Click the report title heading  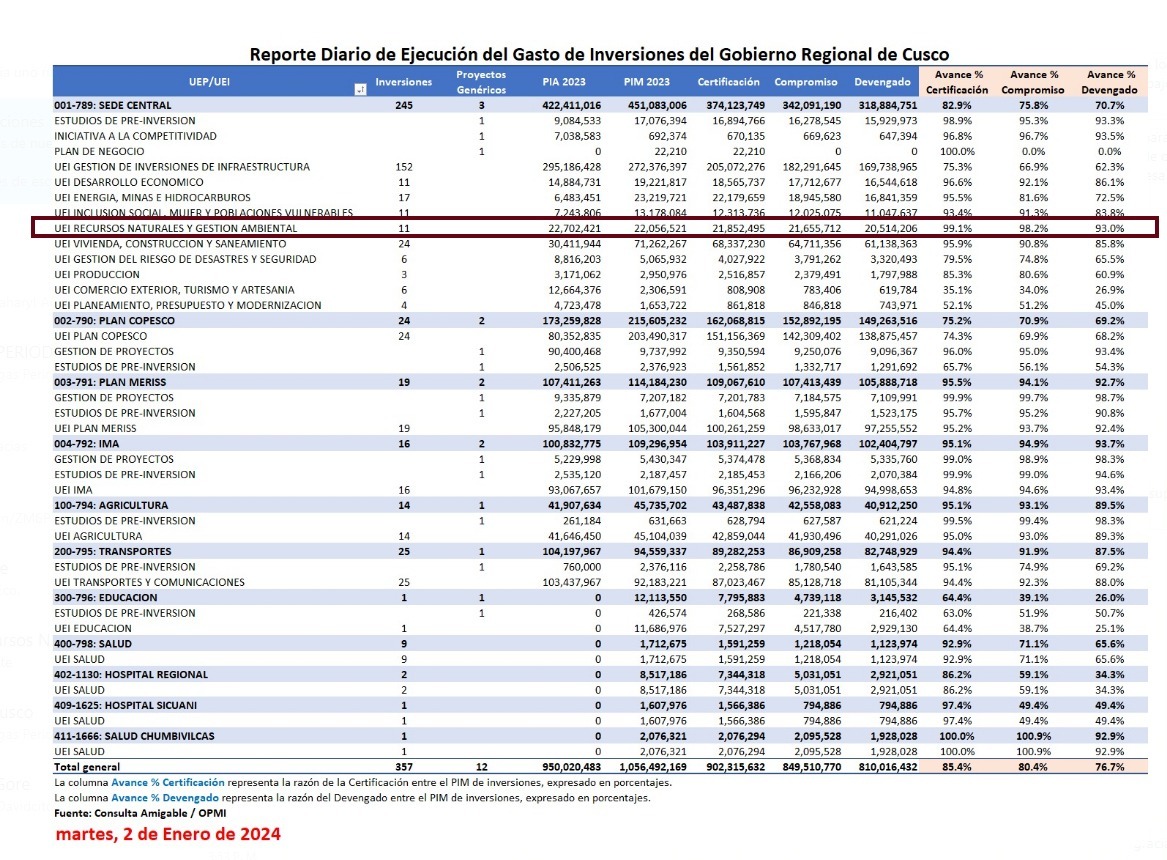(x=599, y=54)
